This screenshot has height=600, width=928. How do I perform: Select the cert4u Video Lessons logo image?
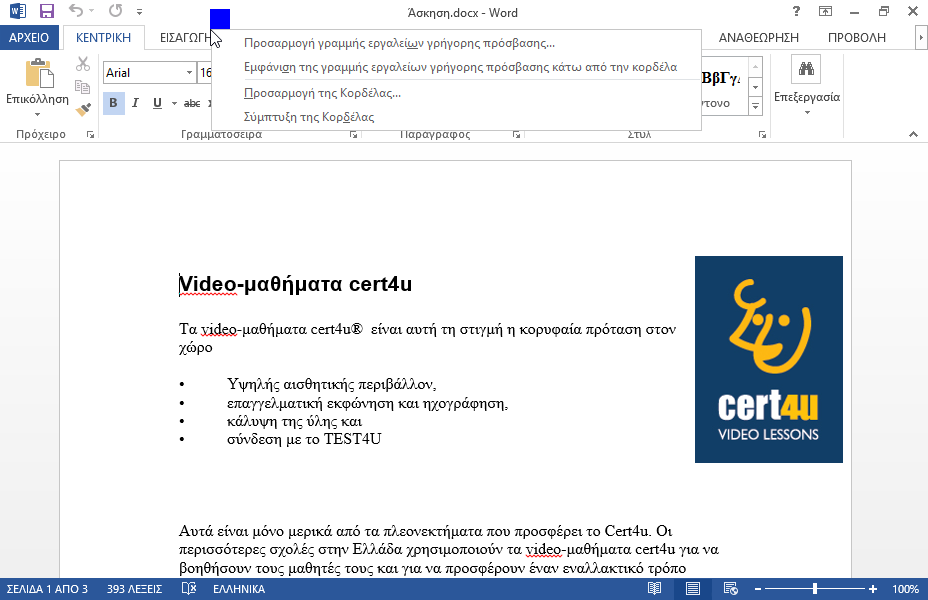point(769,359)
